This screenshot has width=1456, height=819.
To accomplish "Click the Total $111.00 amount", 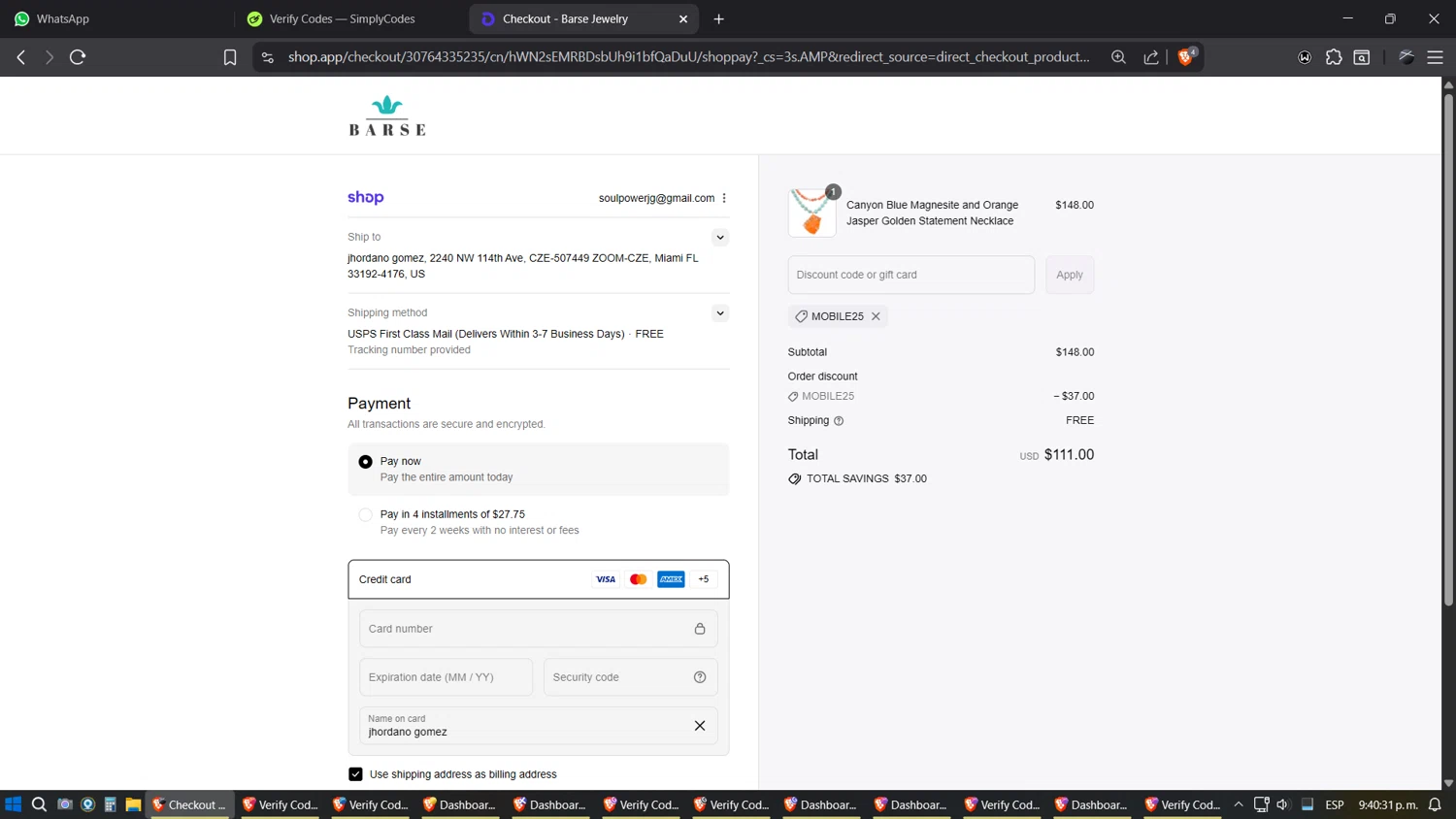I will click(x=1069, y=455).
